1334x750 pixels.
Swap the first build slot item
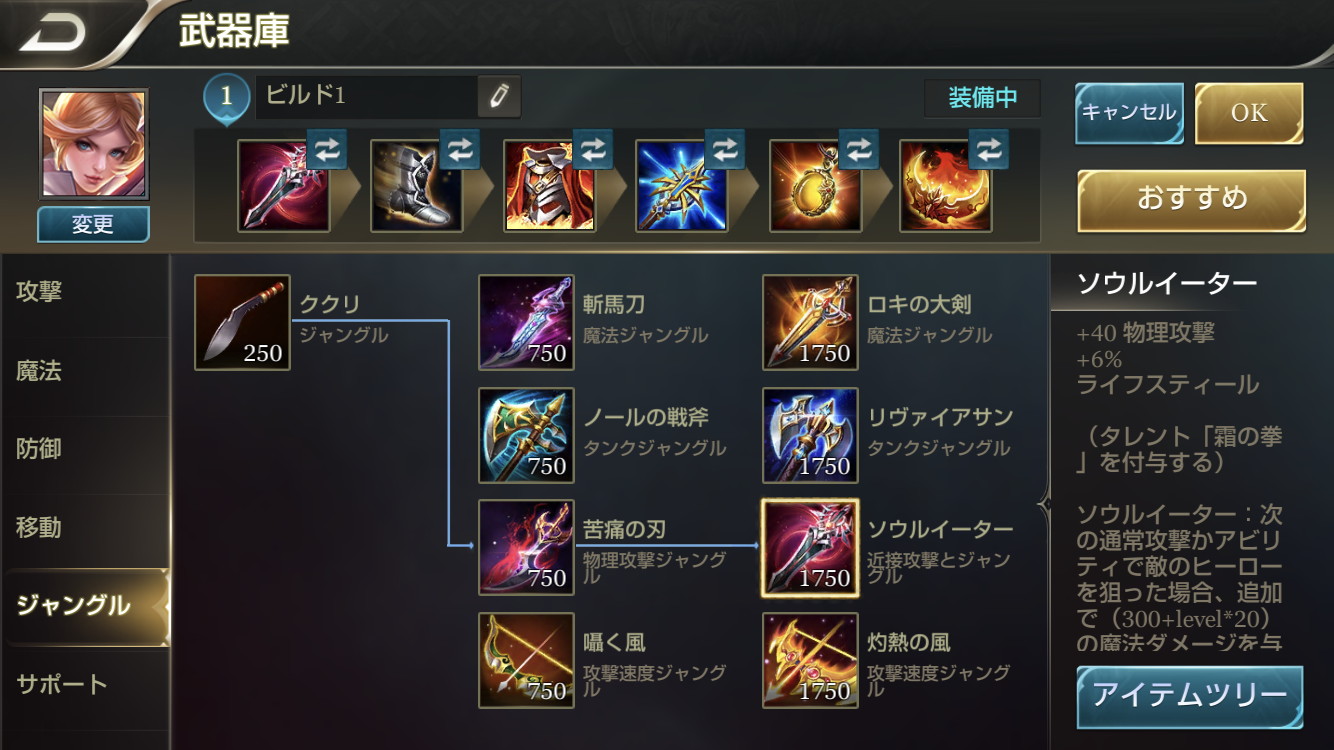click(327, 150)
